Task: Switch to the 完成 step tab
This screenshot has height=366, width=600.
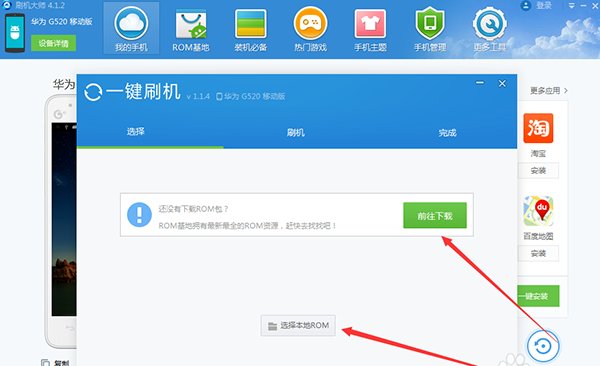Action: click(x=447, y=133)
